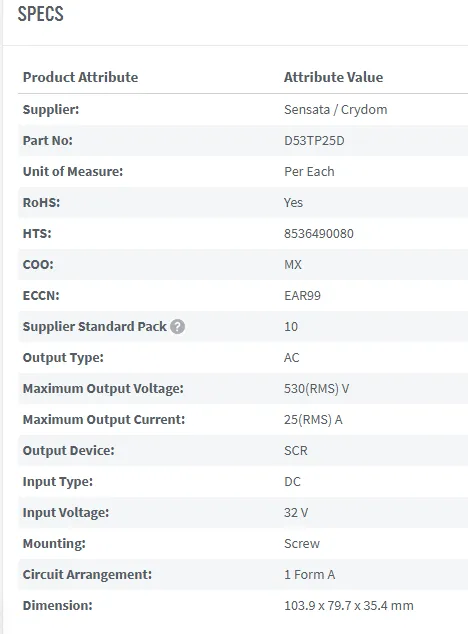Select the COO value MX
This screenshot has height=634, width=468.
(292, 264)
